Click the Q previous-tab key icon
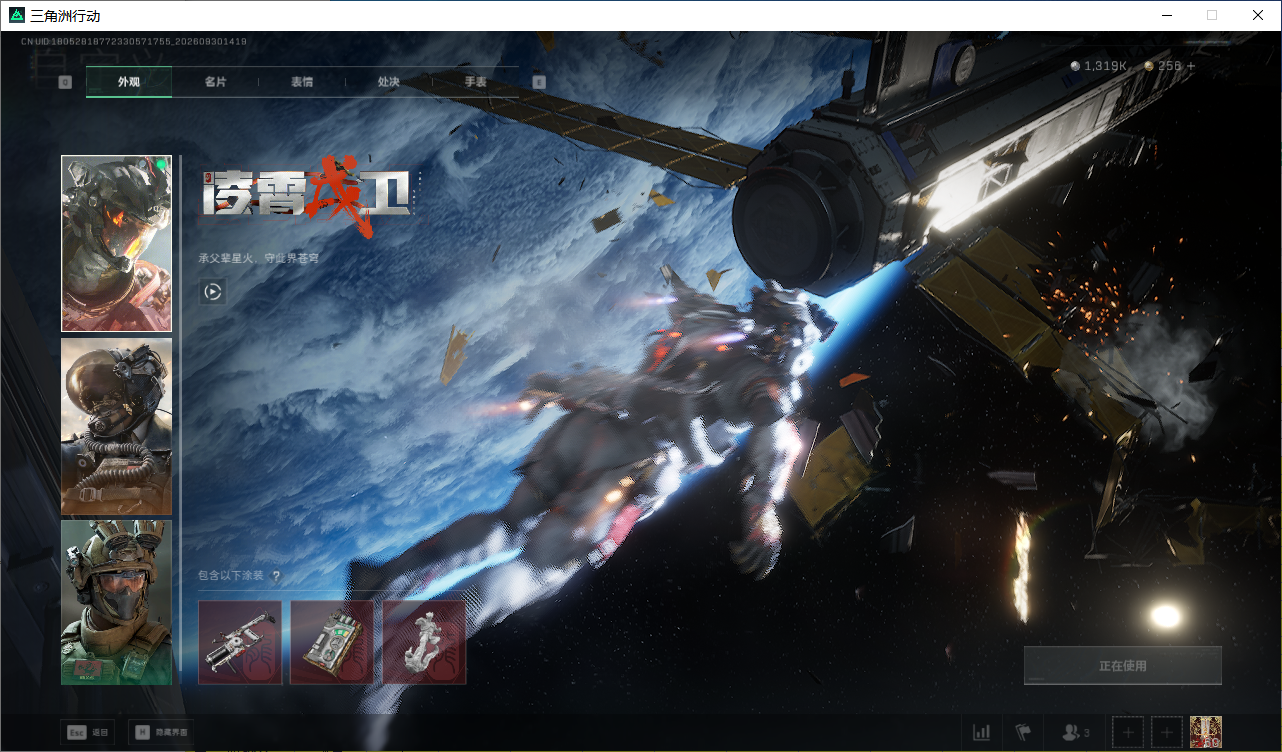This screenshot has width=1282, height=752. point(65,82)
